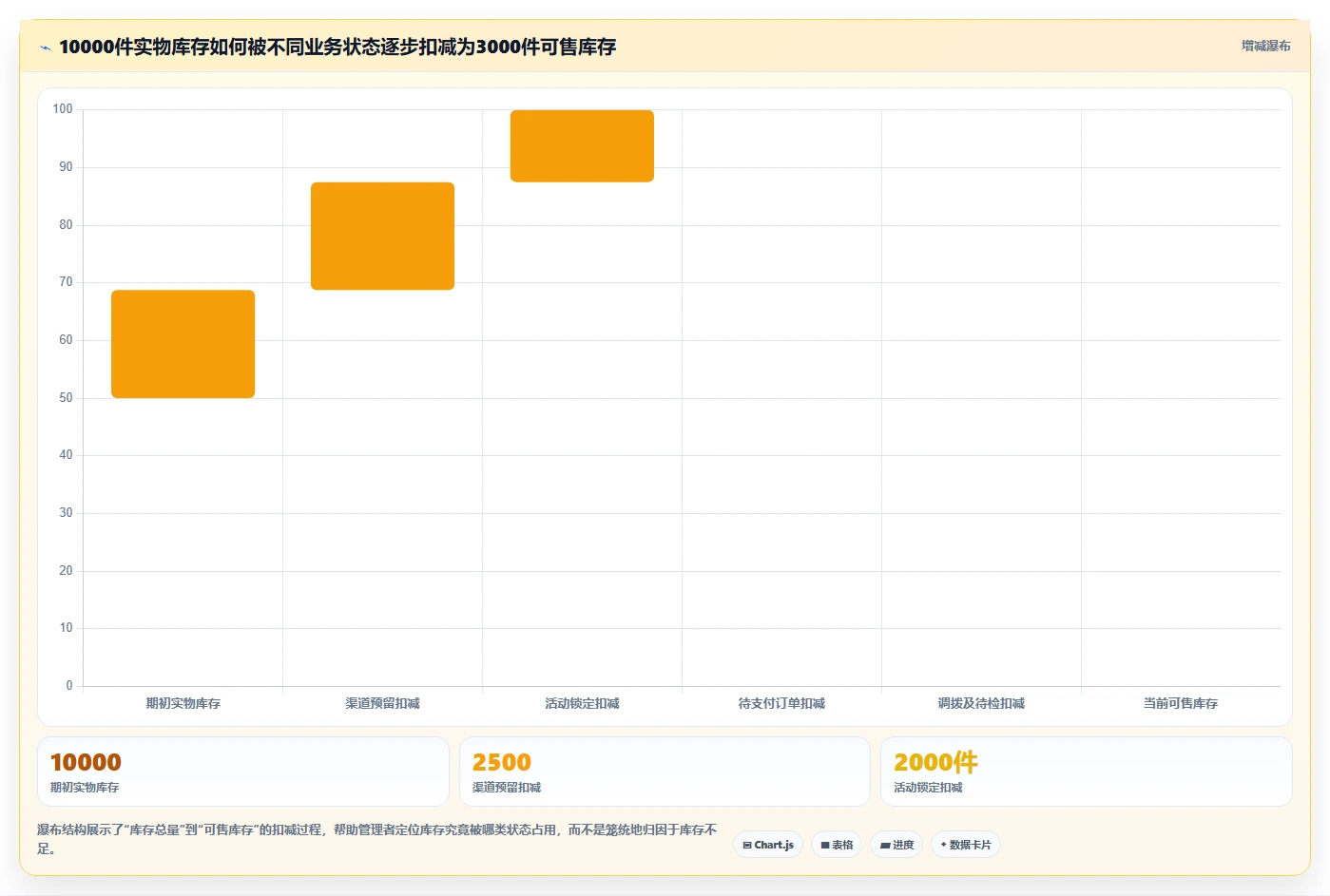Click the 活动锁定扣减 x-axis label

tap(583, 703)
